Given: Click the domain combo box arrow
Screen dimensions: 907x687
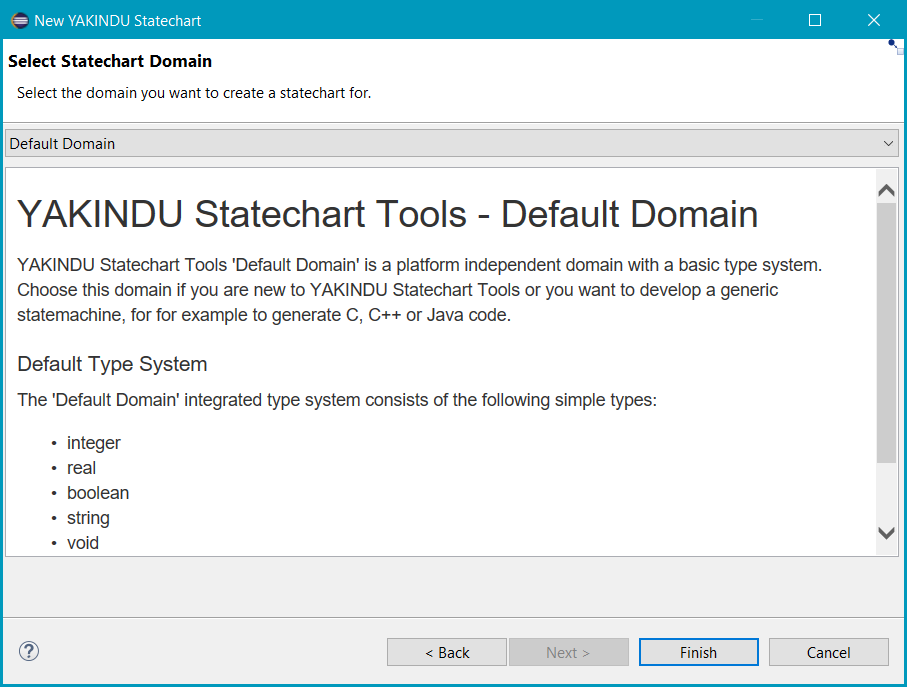Looking at the screenshot, I should point(888,143).
